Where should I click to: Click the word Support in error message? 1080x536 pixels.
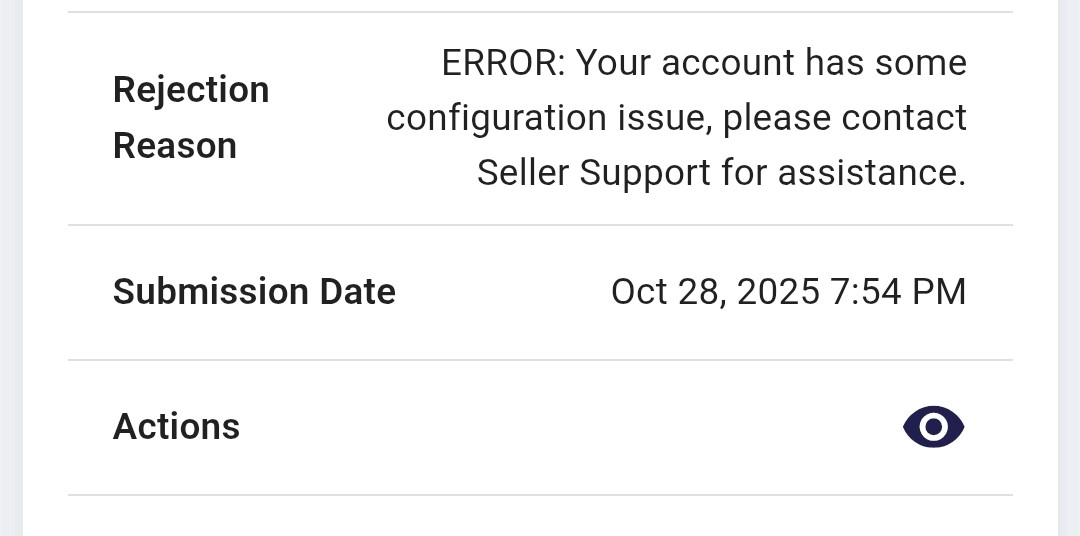point(645,173)
